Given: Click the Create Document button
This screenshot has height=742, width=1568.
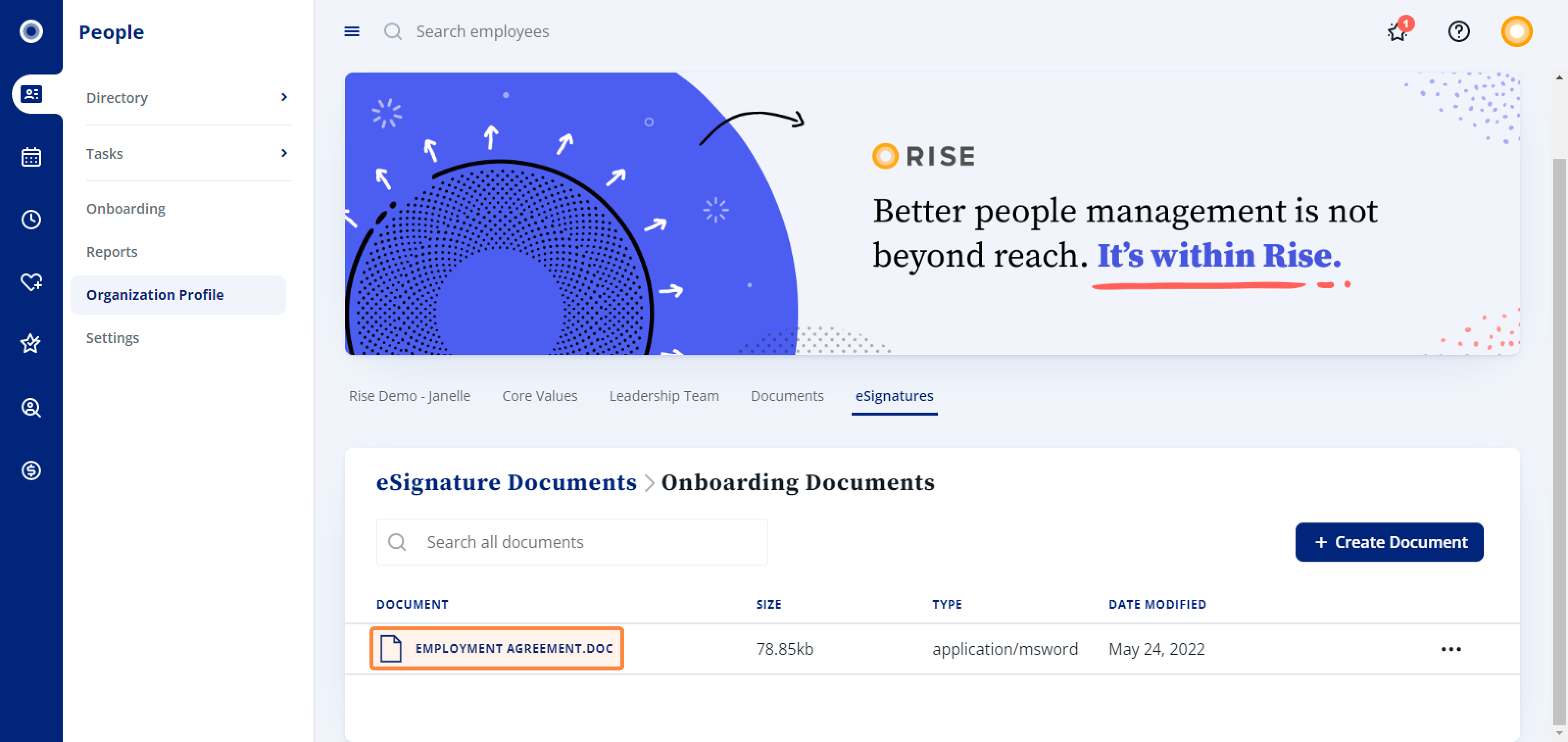Looking at the screenshot, I should click(x=1389, y=542).
